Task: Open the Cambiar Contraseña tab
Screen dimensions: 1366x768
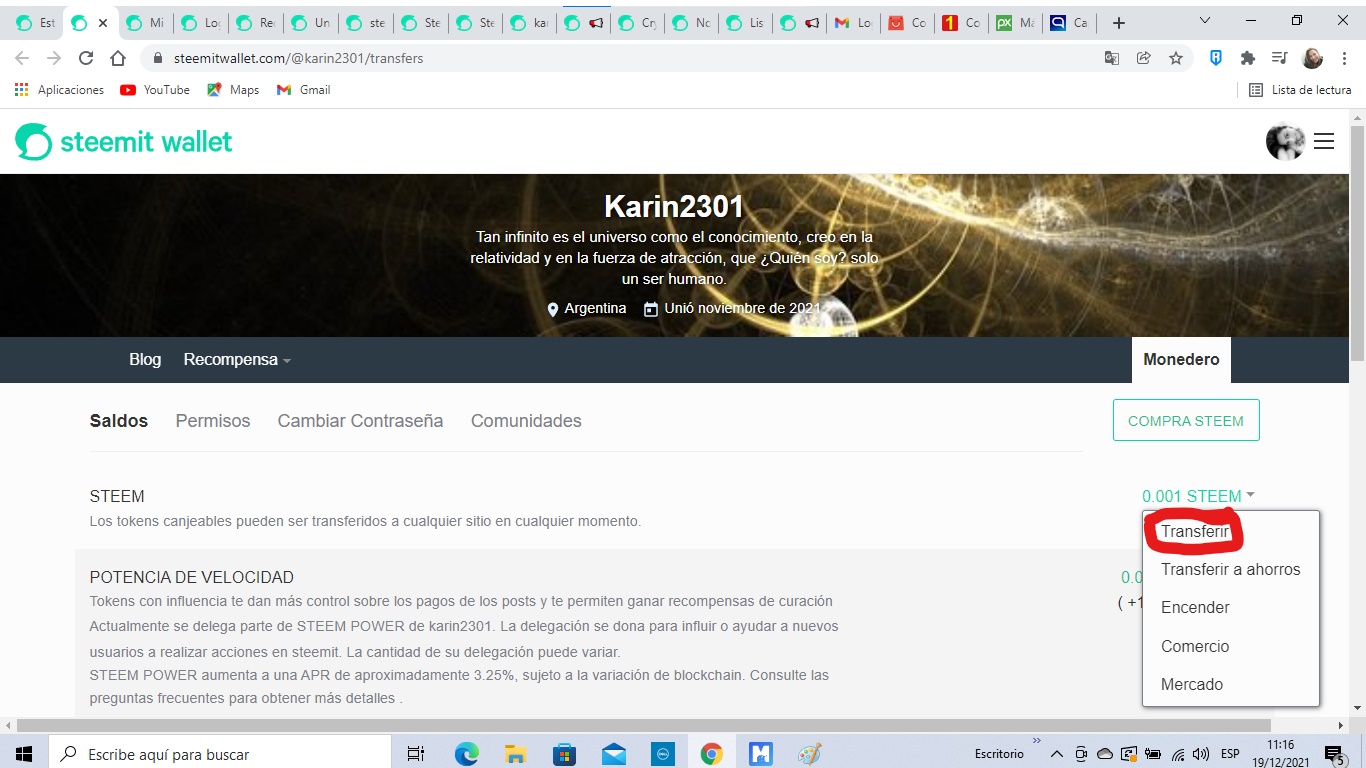Action: pos(360,421)
